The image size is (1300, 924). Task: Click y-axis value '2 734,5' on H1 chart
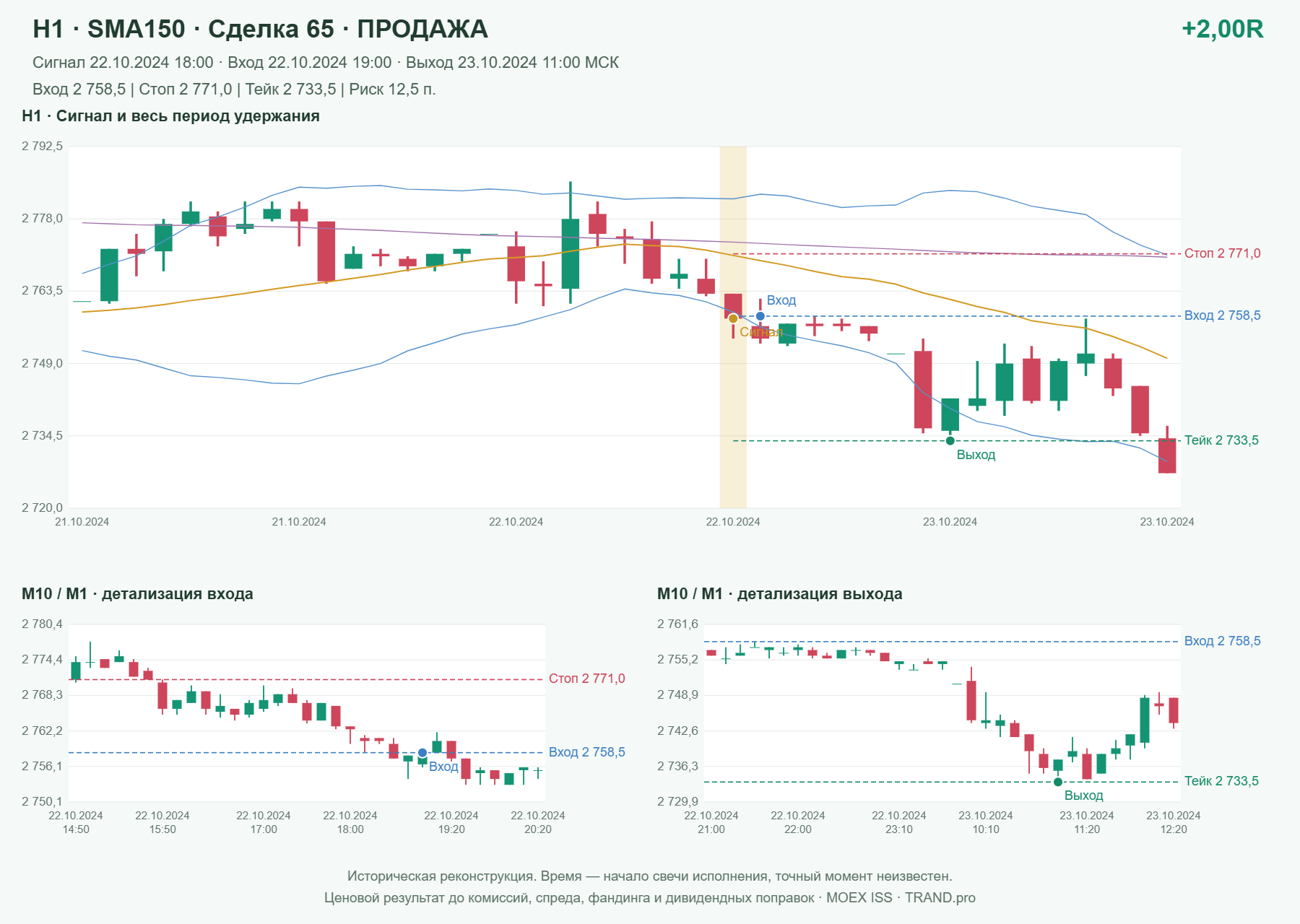tap(42, 436)
